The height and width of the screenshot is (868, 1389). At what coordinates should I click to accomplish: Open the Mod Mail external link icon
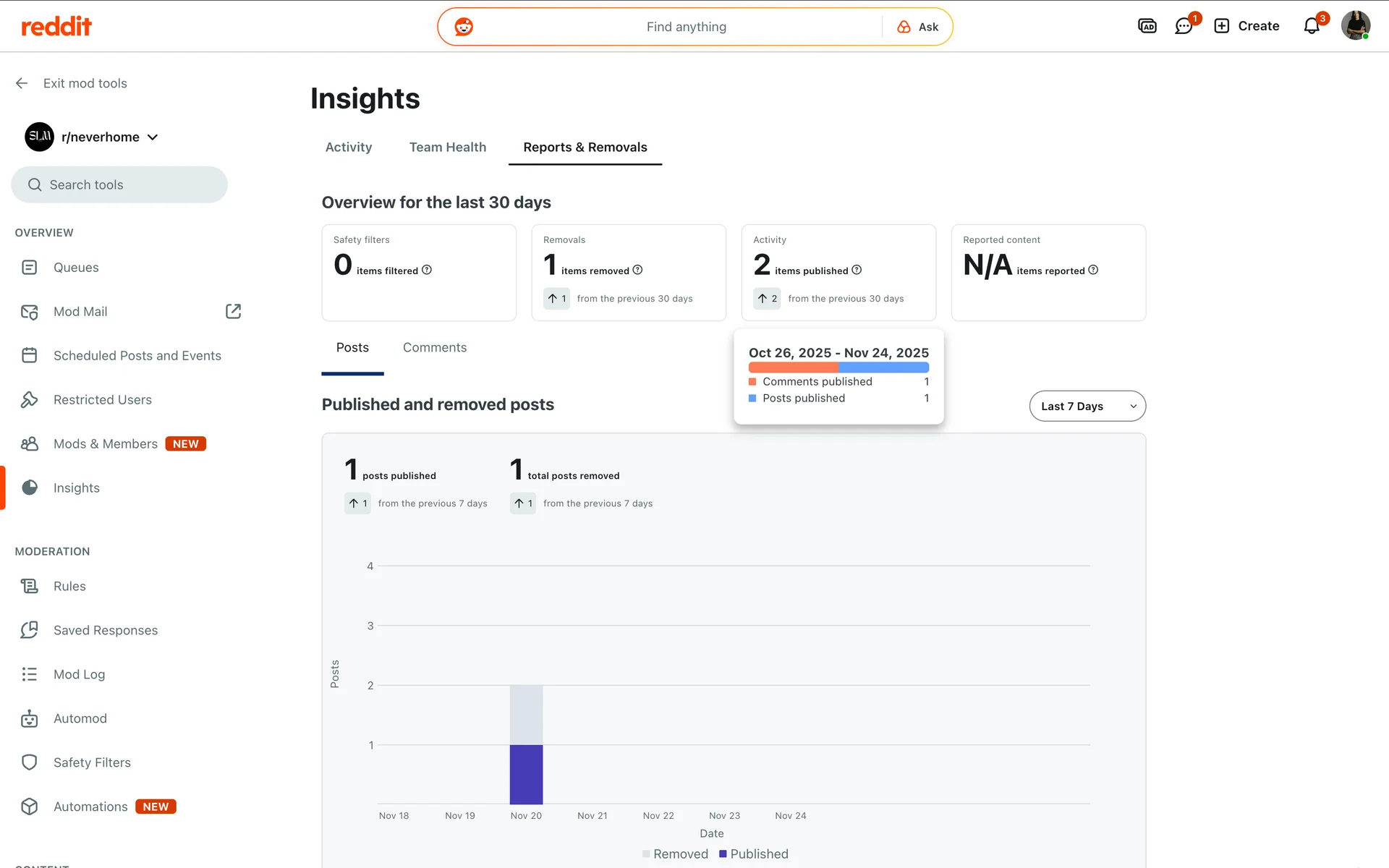pyautogui.click(x=233, y=311)
